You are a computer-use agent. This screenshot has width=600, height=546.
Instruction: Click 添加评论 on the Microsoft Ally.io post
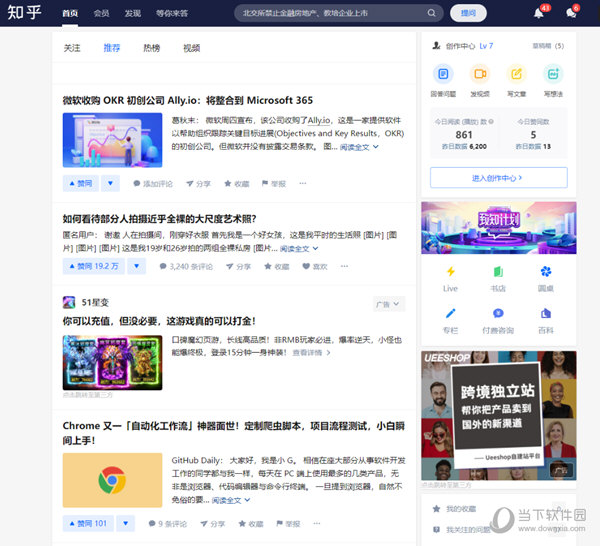[x=153, y=184]
